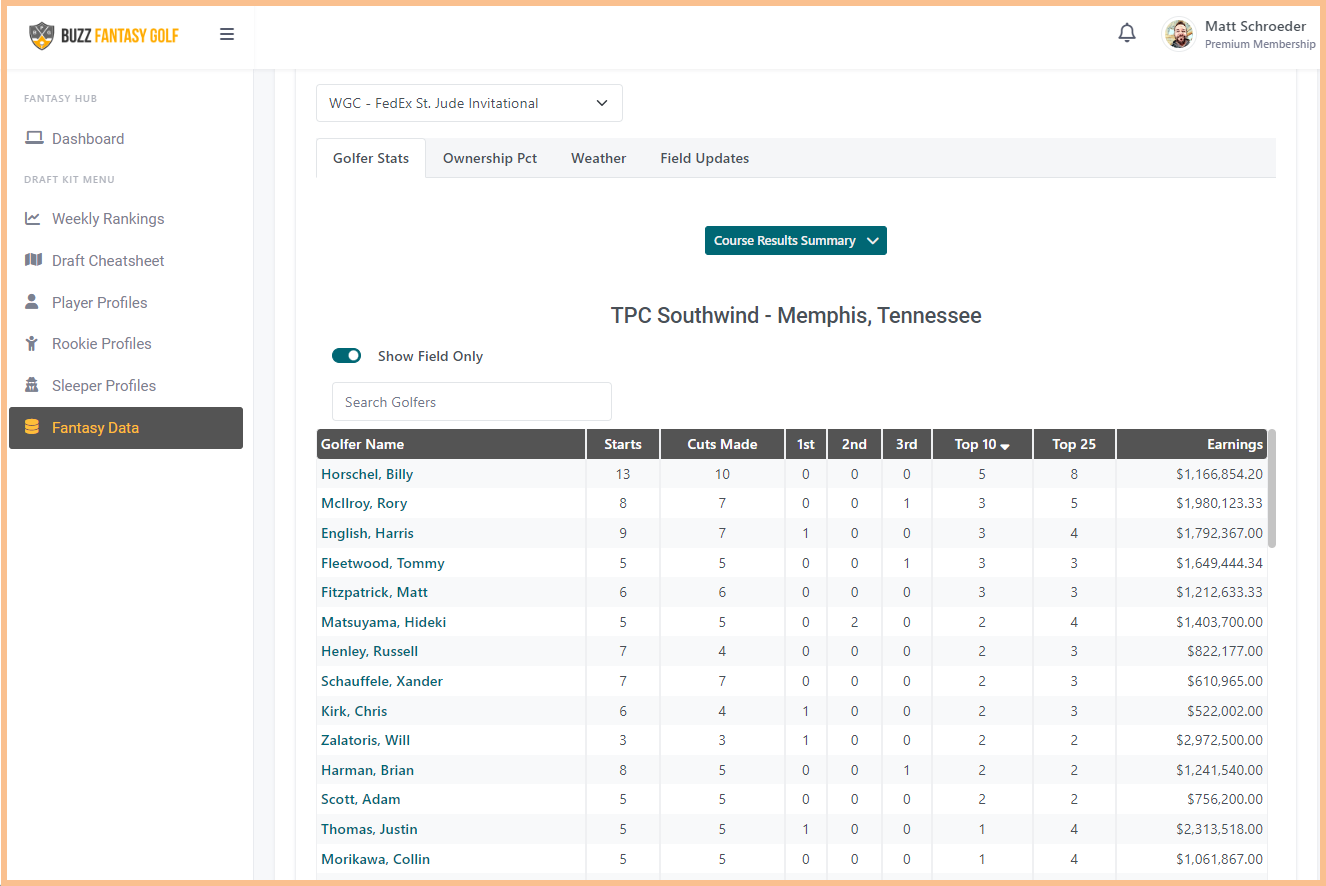Image resolution: width=1326 pixels, height=886 pixels.
Task: Open Fleetwood, Tommy golfer link
Action: 383,563
